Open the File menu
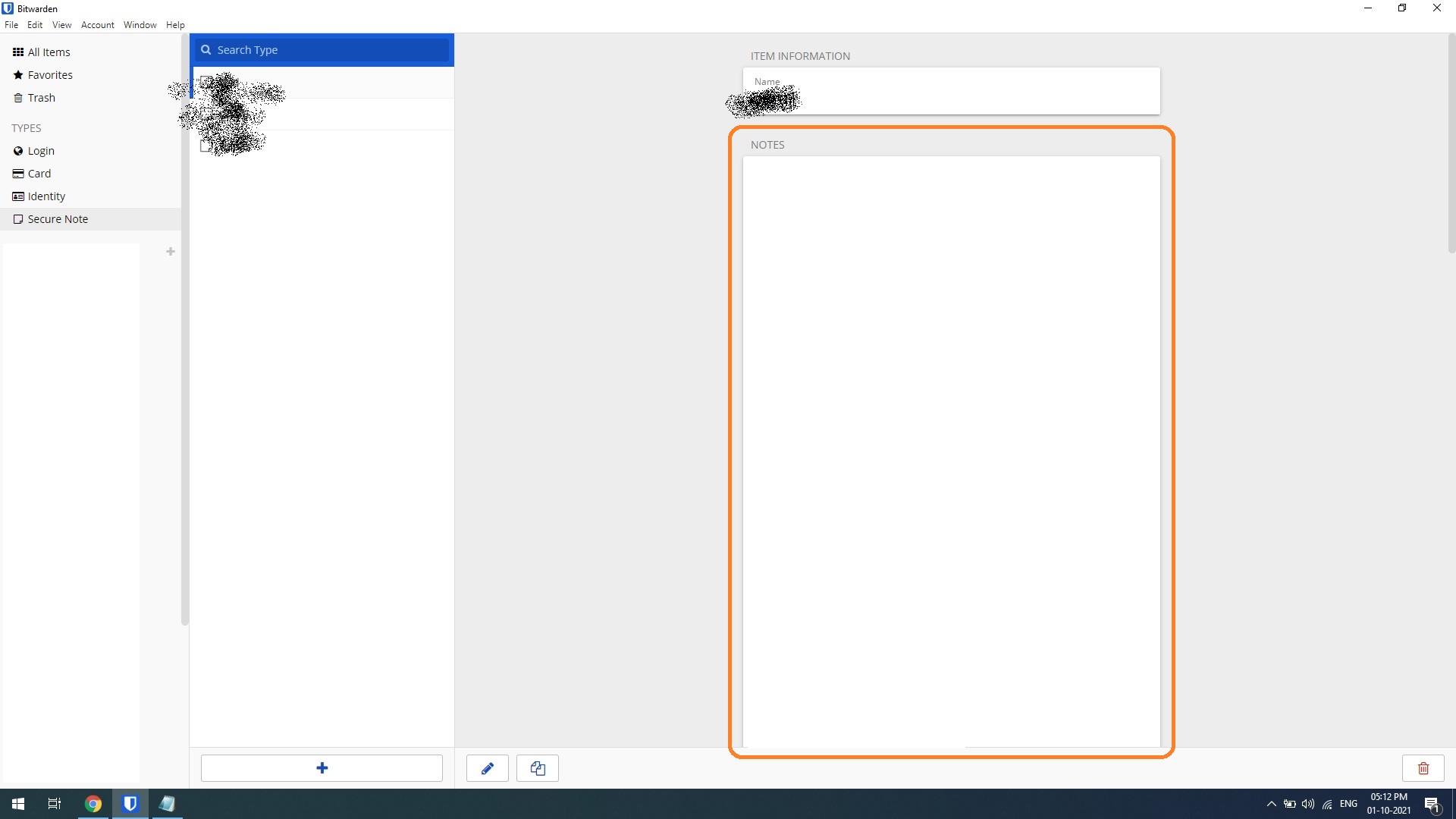The height and width of the screenshot is (819, 1456). [x=11, y=25]
